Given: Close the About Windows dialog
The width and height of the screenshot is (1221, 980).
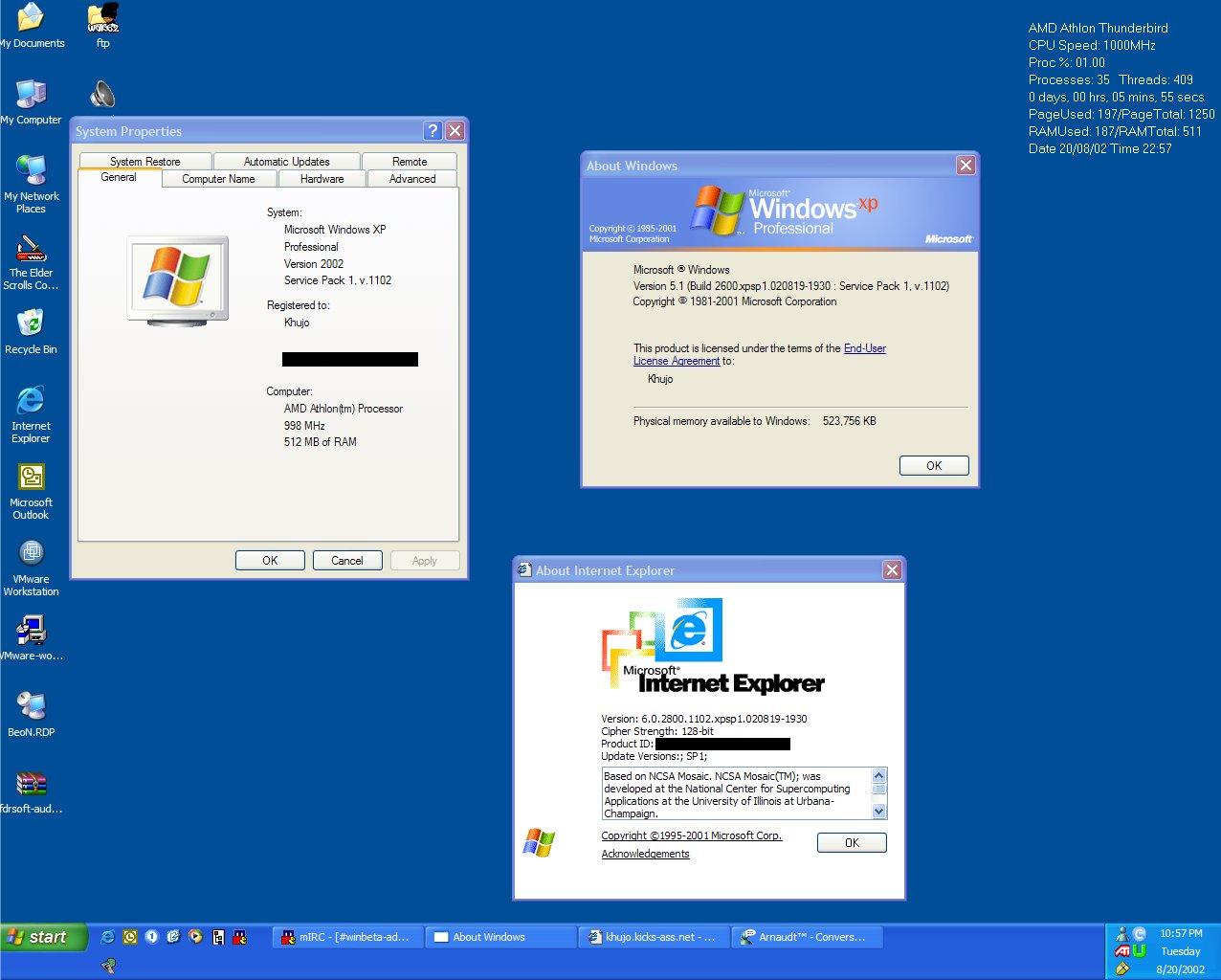Looking at the screenshot, I should tap(966, 166).
